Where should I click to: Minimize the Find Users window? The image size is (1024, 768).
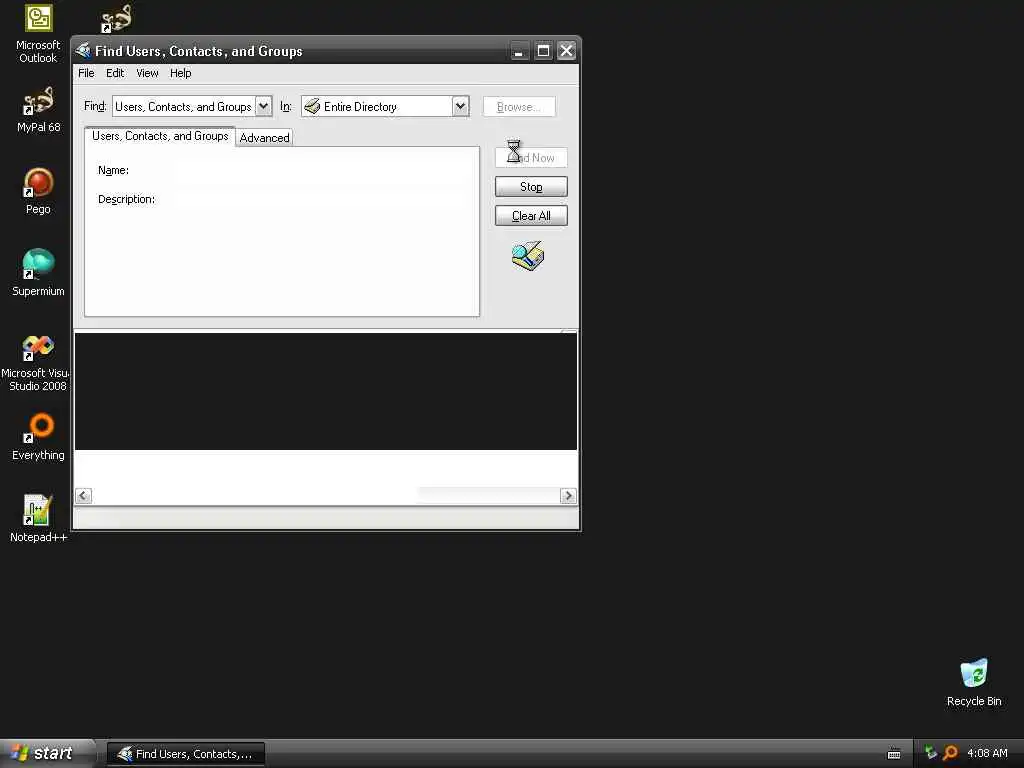click(x=519, y=51)
